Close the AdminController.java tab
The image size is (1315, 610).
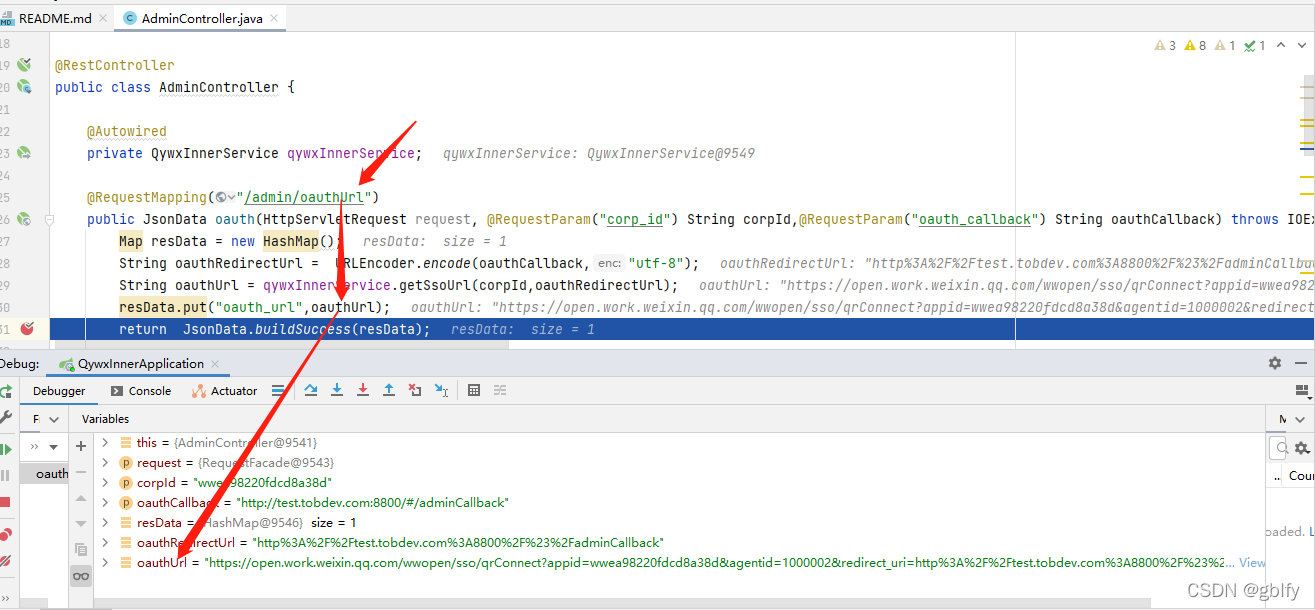point(275,18)
